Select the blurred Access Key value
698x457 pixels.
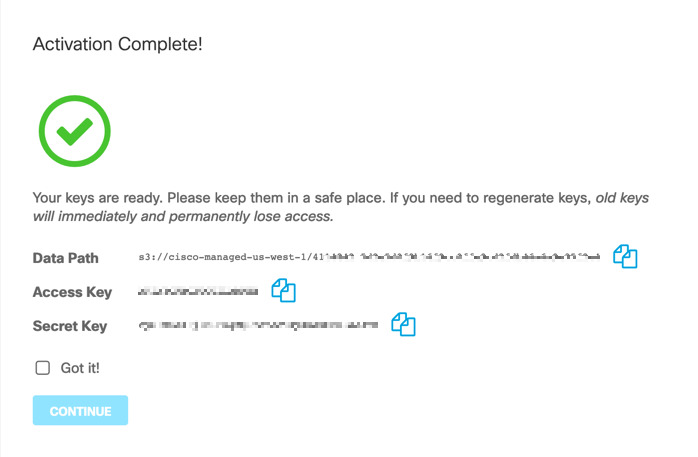pos(197,292)
